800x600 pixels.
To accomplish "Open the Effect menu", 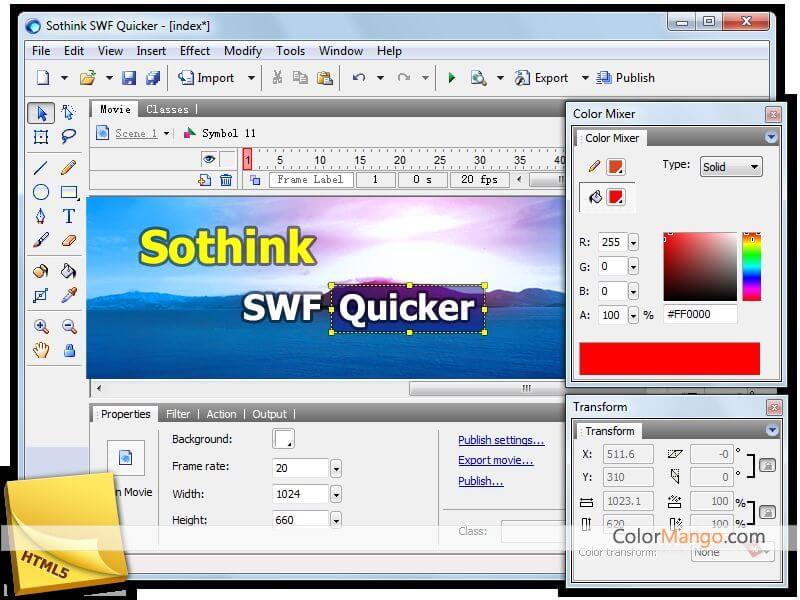I will point(195,51).
